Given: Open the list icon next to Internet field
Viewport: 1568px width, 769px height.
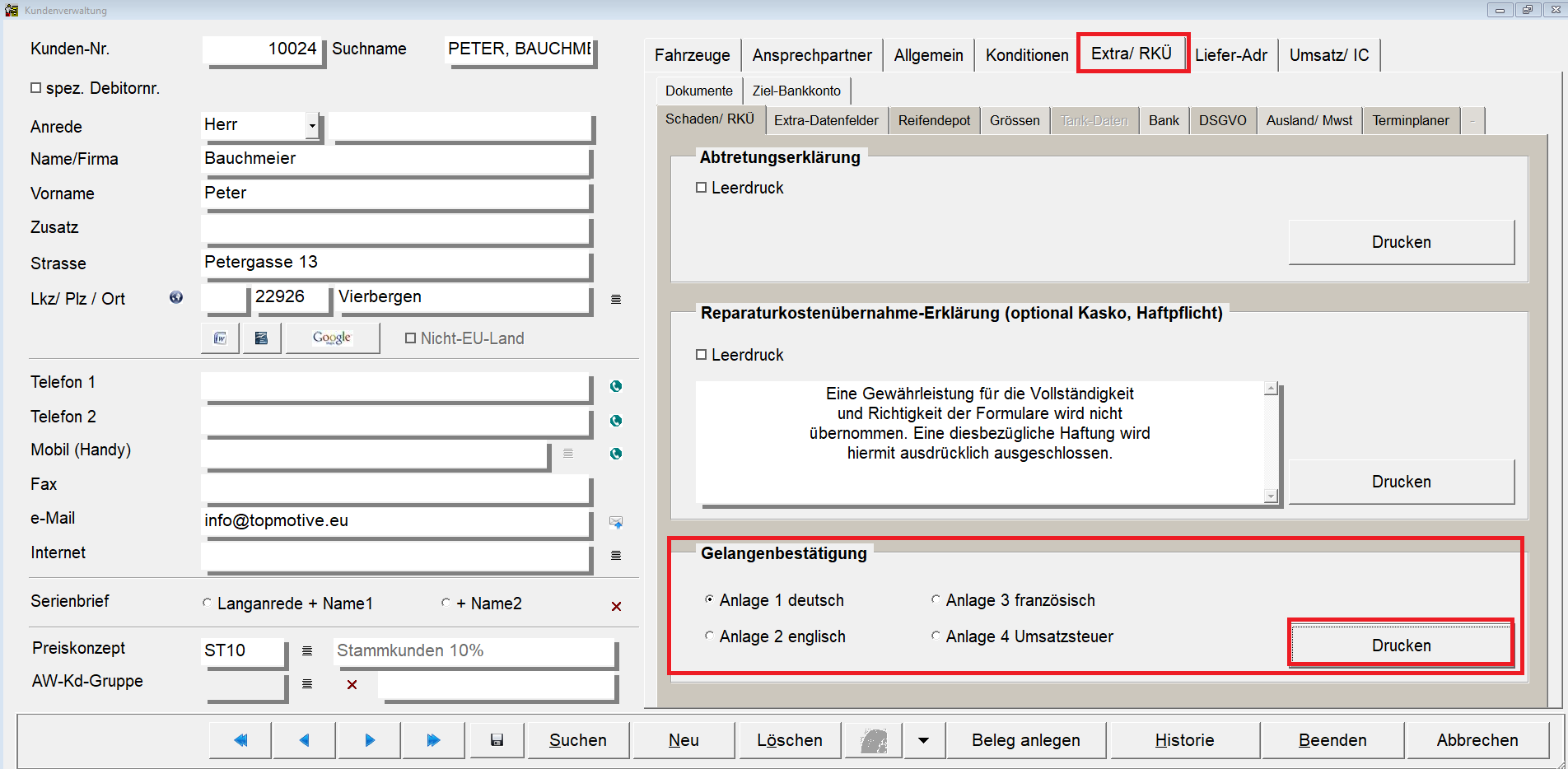Looking at the screenshot, I should coord(616,555).
